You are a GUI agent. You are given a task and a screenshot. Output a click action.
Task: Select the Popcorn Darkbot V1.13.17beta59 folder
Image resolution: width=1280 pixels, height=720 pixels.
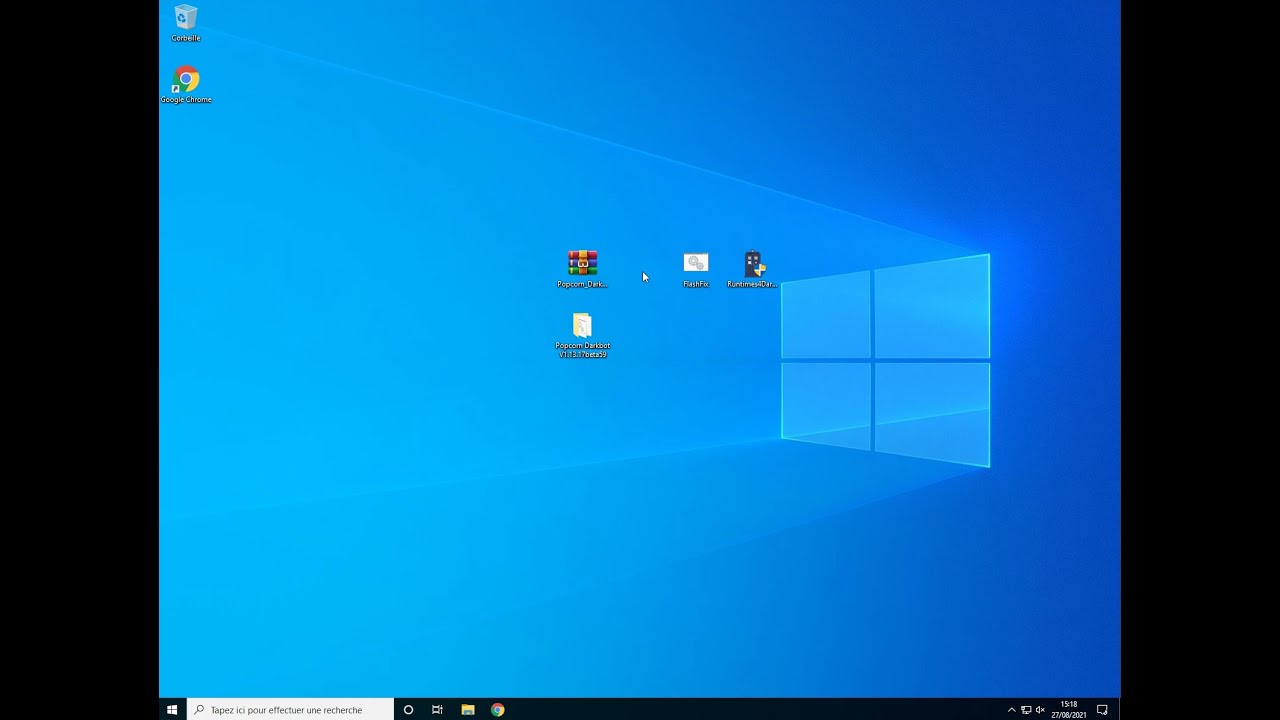point(583,335)
